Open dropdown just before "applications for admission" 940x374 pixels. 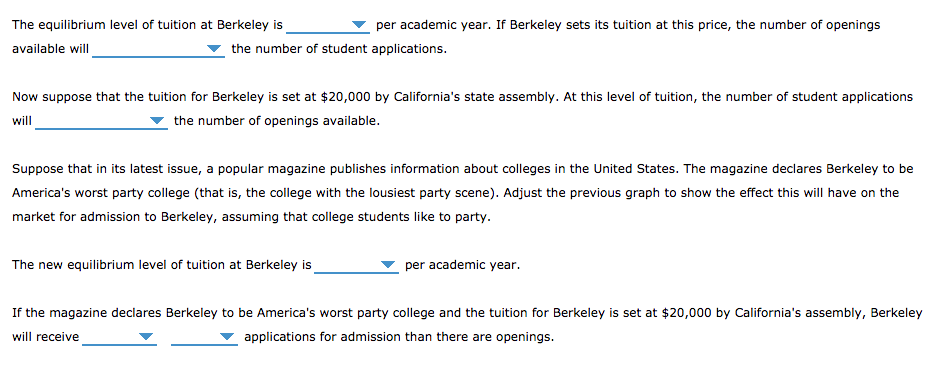(204, 337)
